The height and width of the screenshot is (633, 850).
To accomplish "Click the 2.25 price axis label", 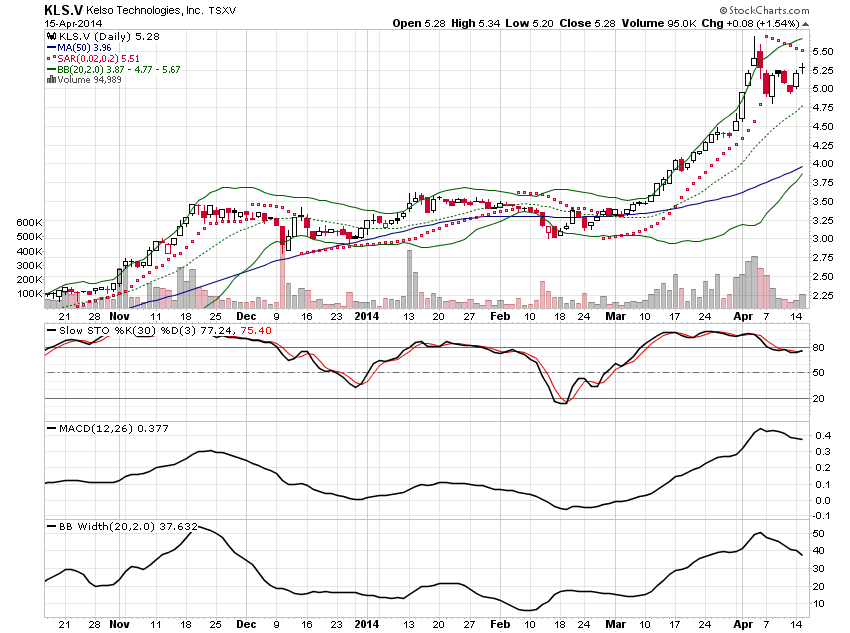I will [x=823, y=295].
